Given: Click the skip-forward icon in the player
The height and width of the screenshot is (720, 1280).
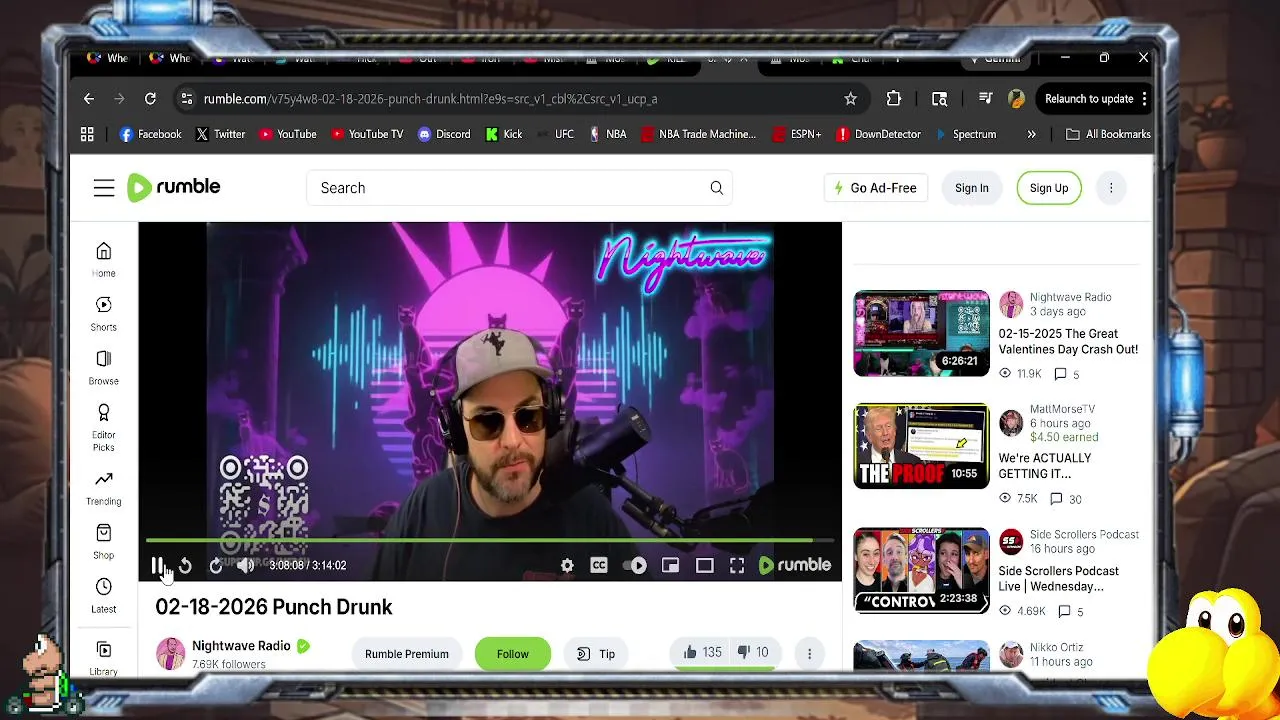Looking at the screenshot, I should pyautogui.click(x=216, y=566).
